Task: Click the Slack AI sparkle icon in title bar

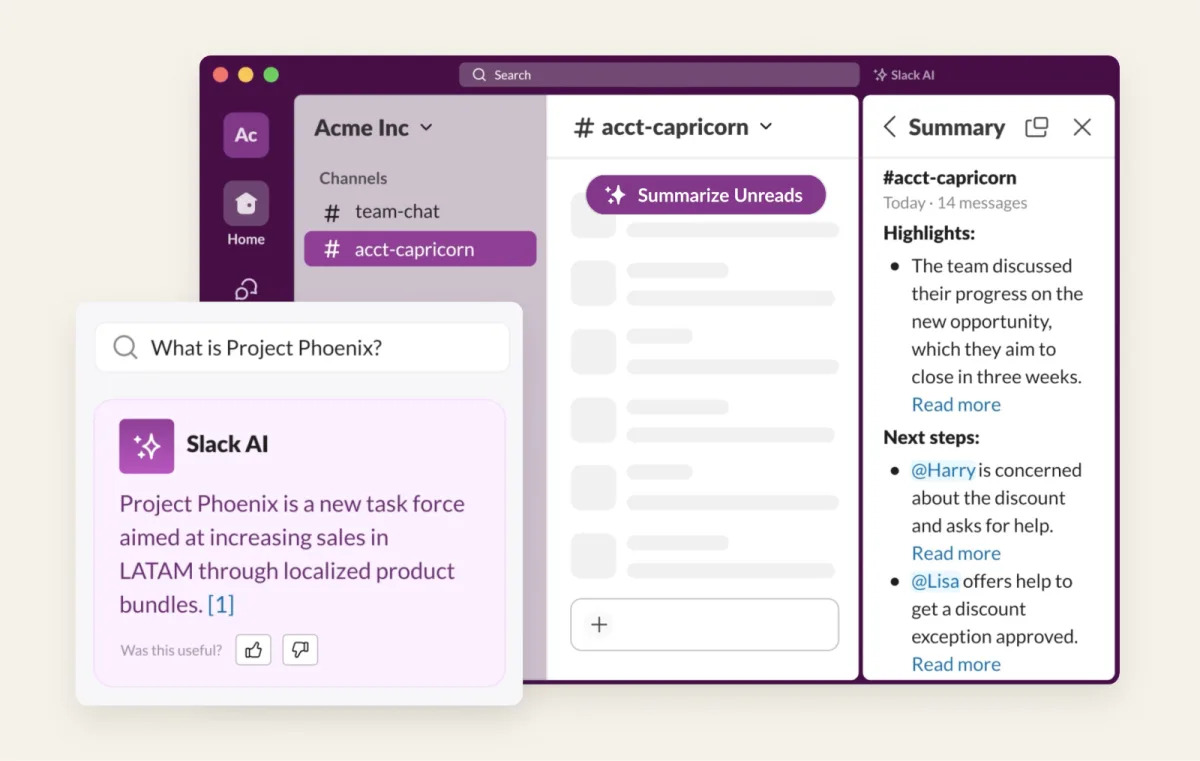Action: pyautogui.click(x=880, y=75)
